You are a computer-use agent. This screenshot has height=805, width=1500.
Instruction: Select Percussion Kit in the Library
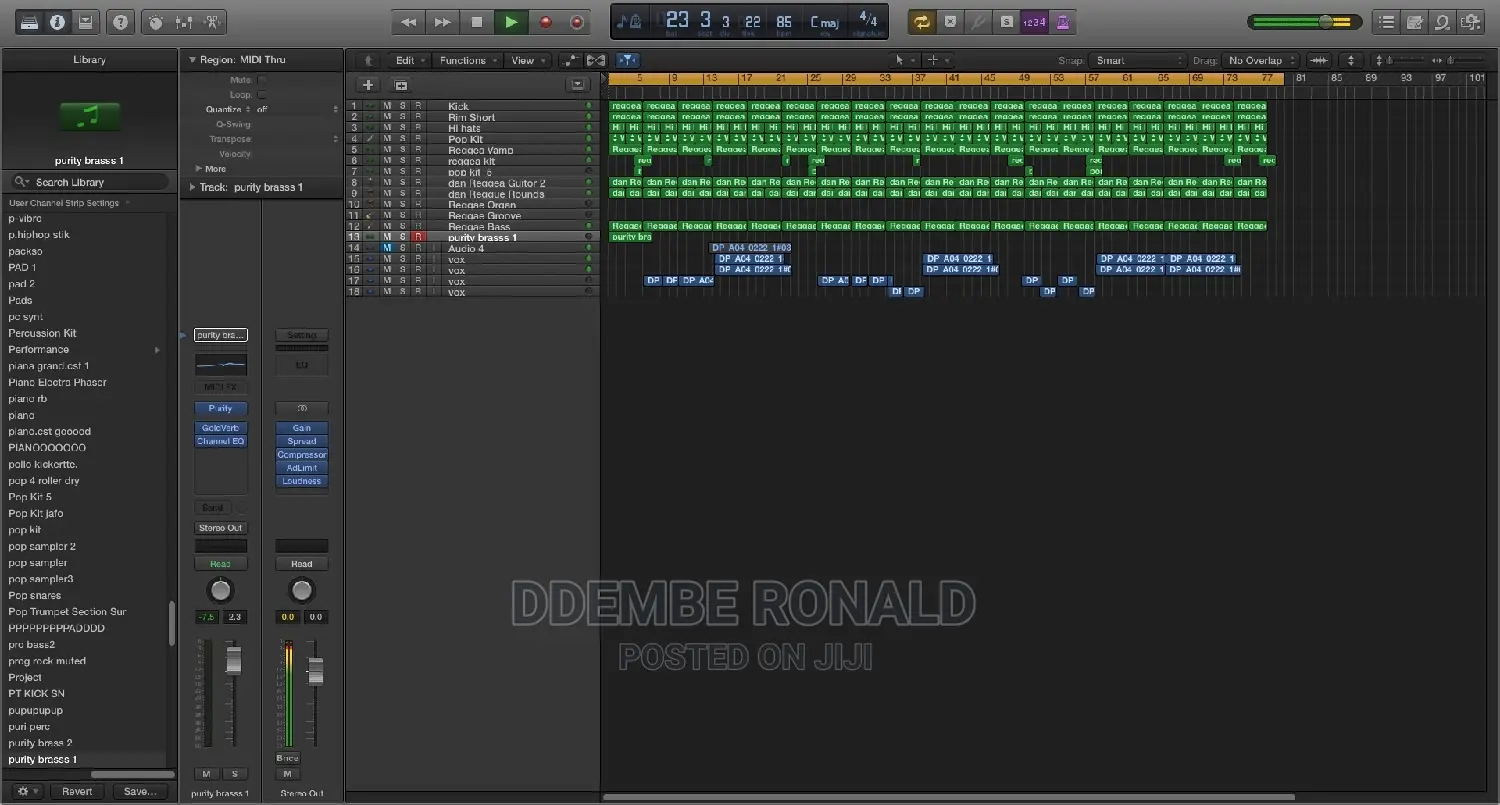(42, 333)
